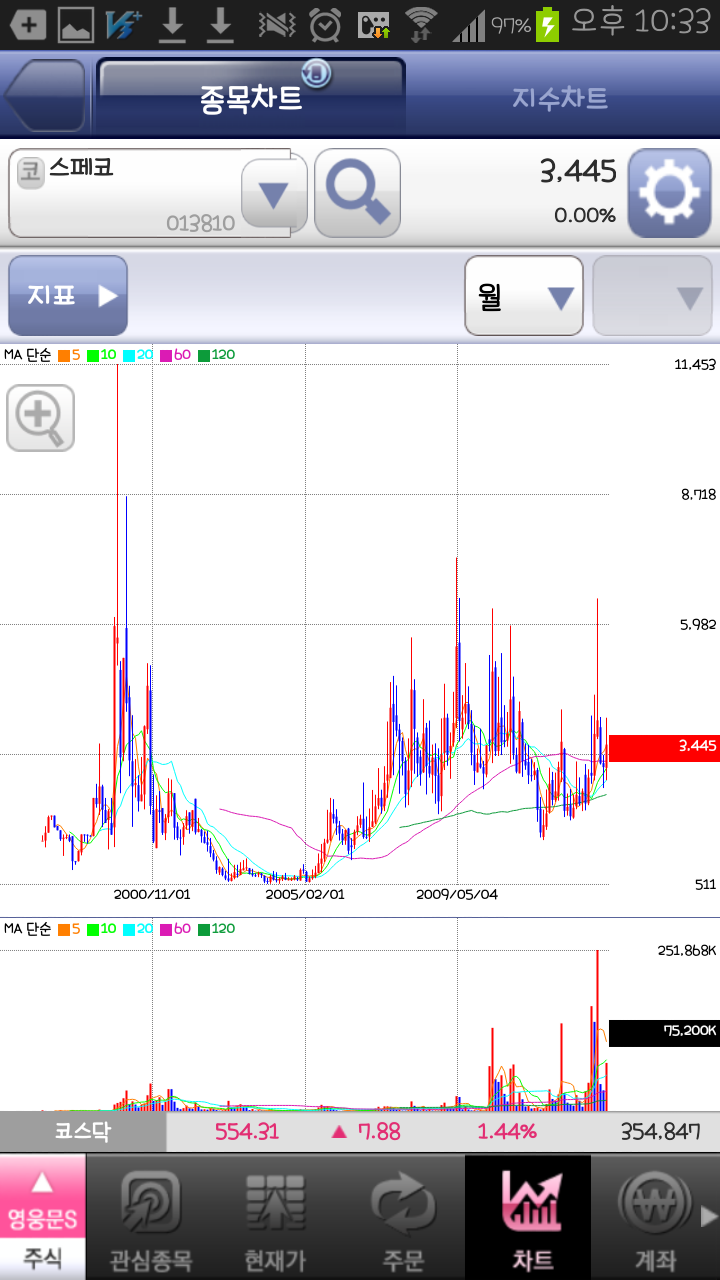
Task: Tap the red 3.445 current price marker
Action: [664, 747]
